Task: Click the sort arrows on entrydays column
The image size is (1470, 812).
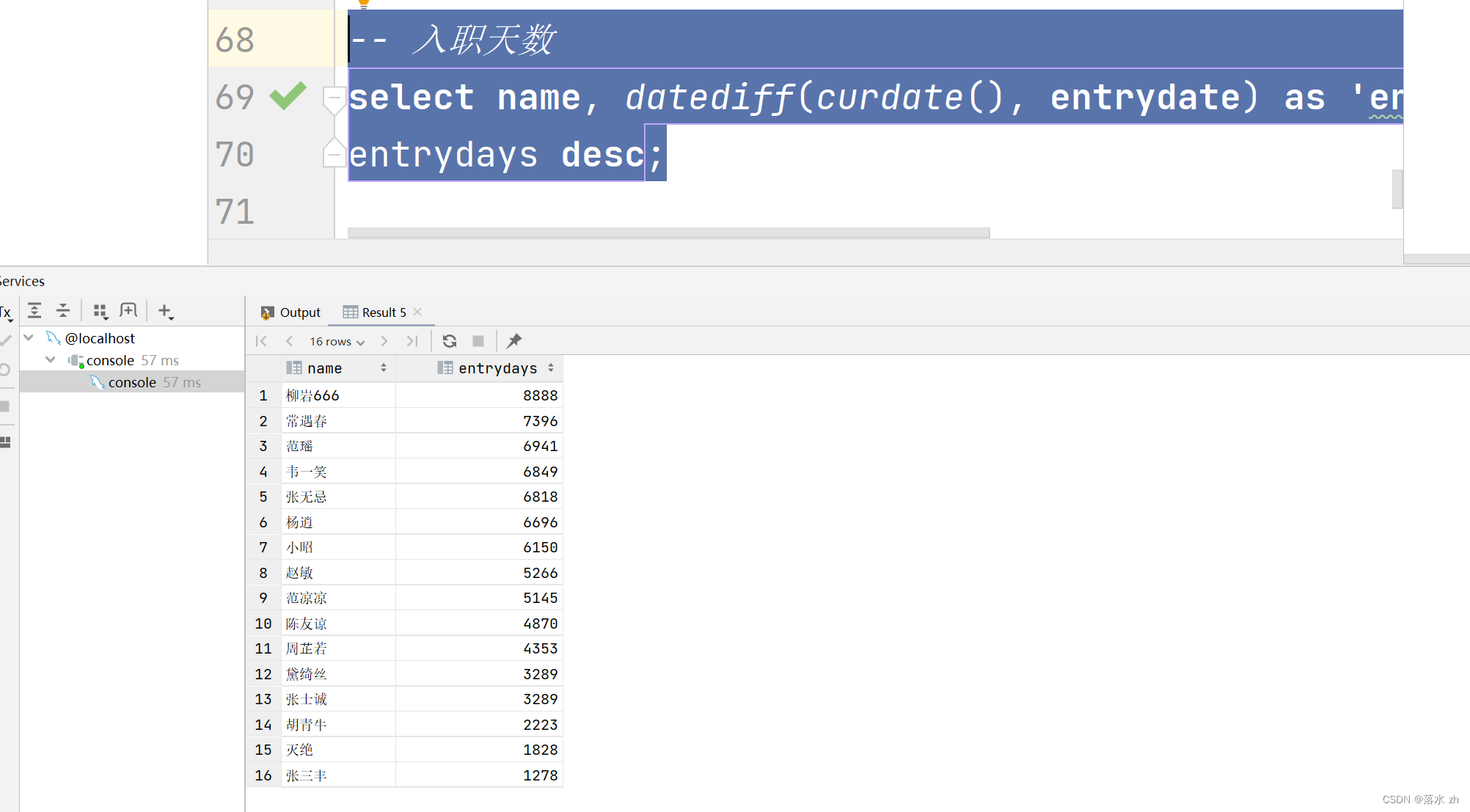Action: pos(551,368)
